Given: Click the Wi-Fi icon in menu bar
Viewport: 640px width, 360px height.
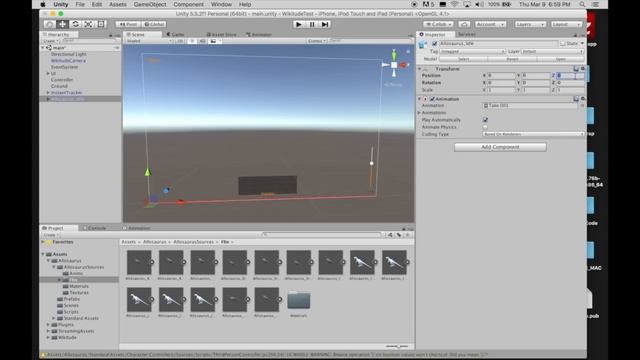Looking at the screenshot, I should pos(454,4).
